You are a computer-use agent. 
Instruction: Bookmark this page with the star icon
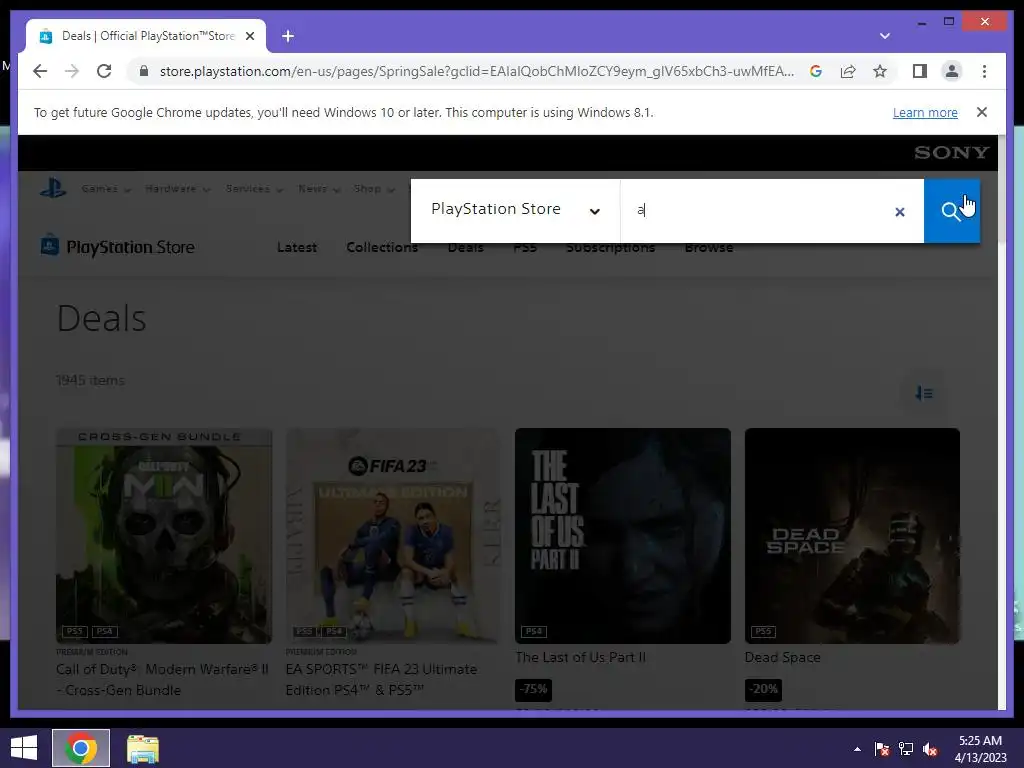click(x=880, y=71)
